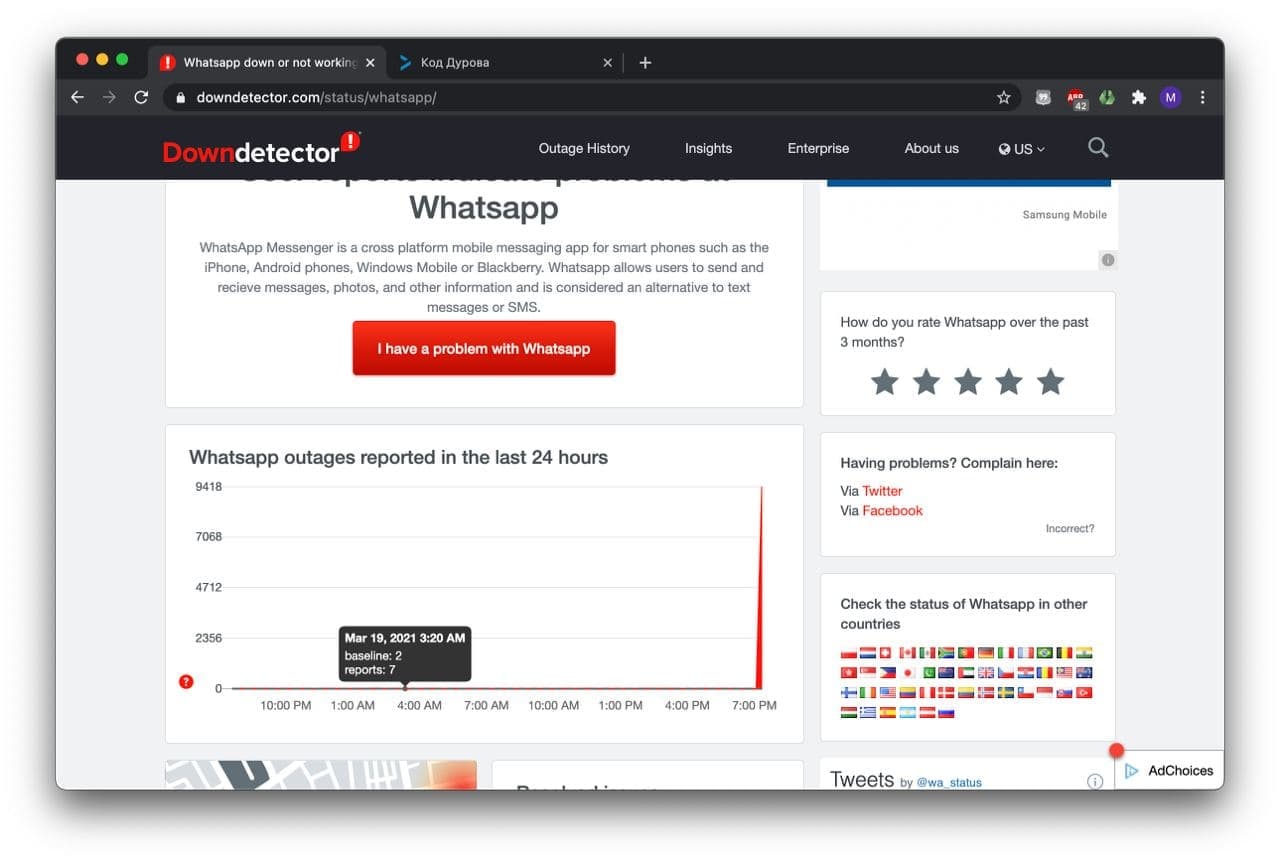
Task: Select the Brazil flag
Action: (x=1045, y=653)
